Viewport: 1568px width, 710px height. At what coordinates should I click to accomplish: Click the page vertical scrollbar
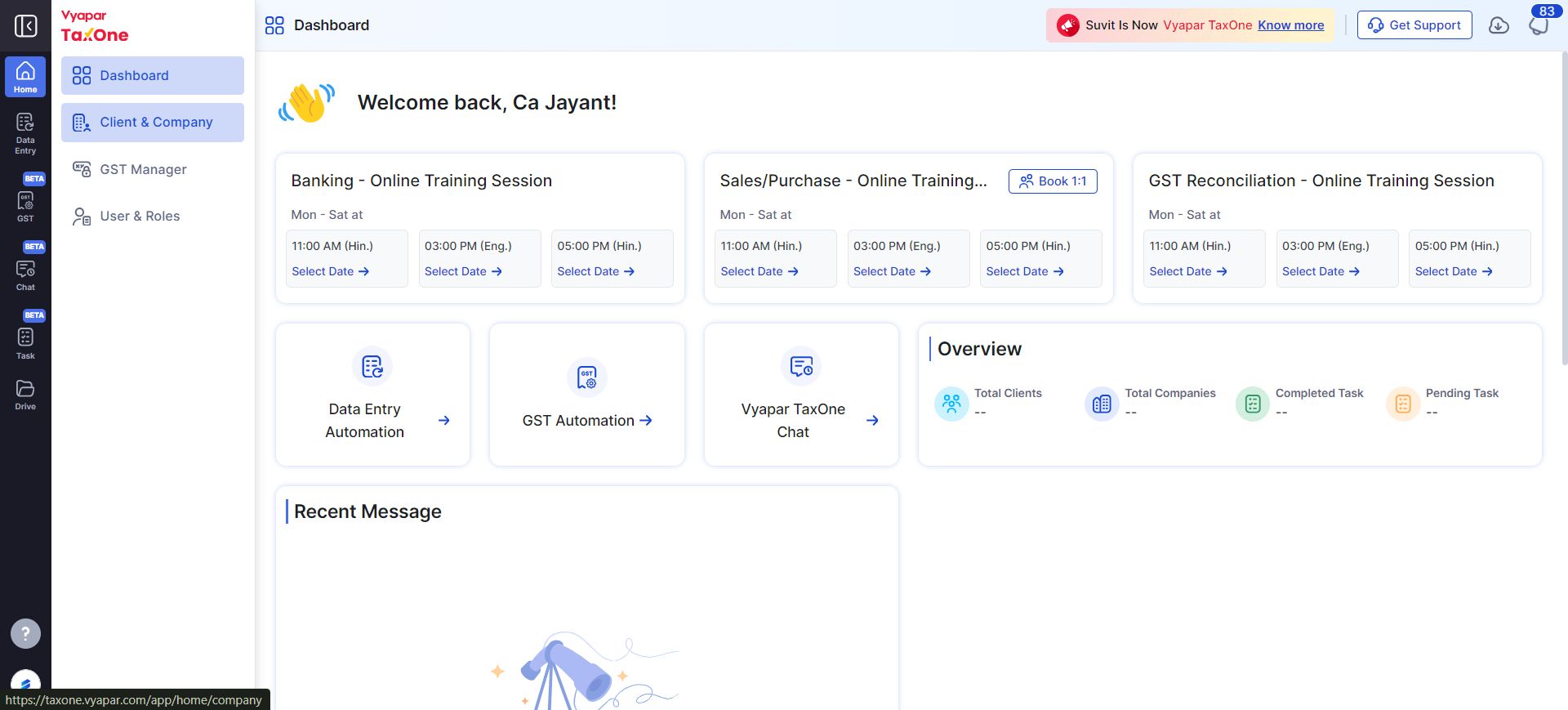pos(1564,208)
